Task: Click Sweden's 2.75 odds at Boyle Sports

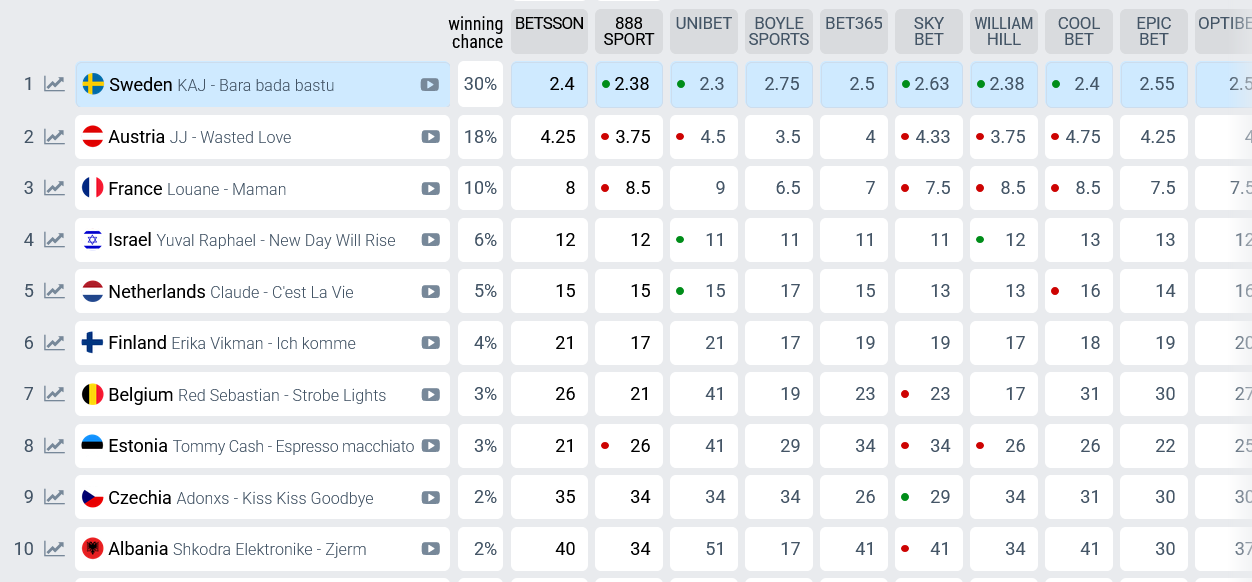Action: [x=779, y=84]
